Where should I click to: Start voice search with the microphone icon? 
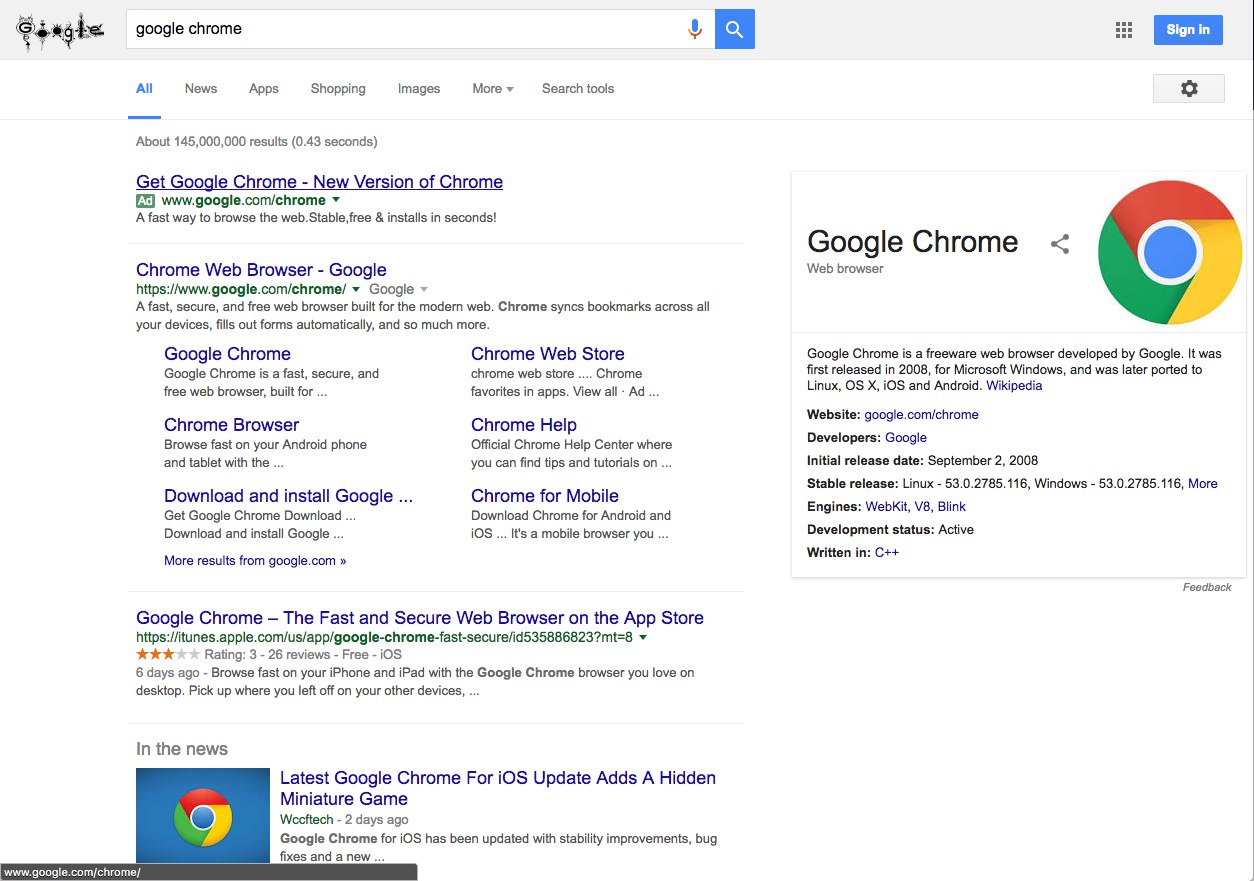[x=694, y=30]
